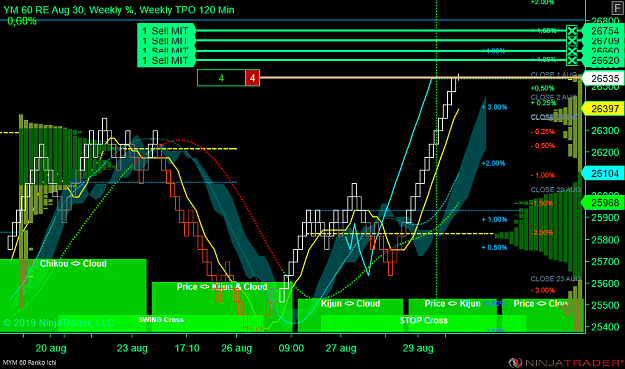This screenshot has width=625, height=369.
Task: Click the yellow 26397 price marker
Action: 603,108
